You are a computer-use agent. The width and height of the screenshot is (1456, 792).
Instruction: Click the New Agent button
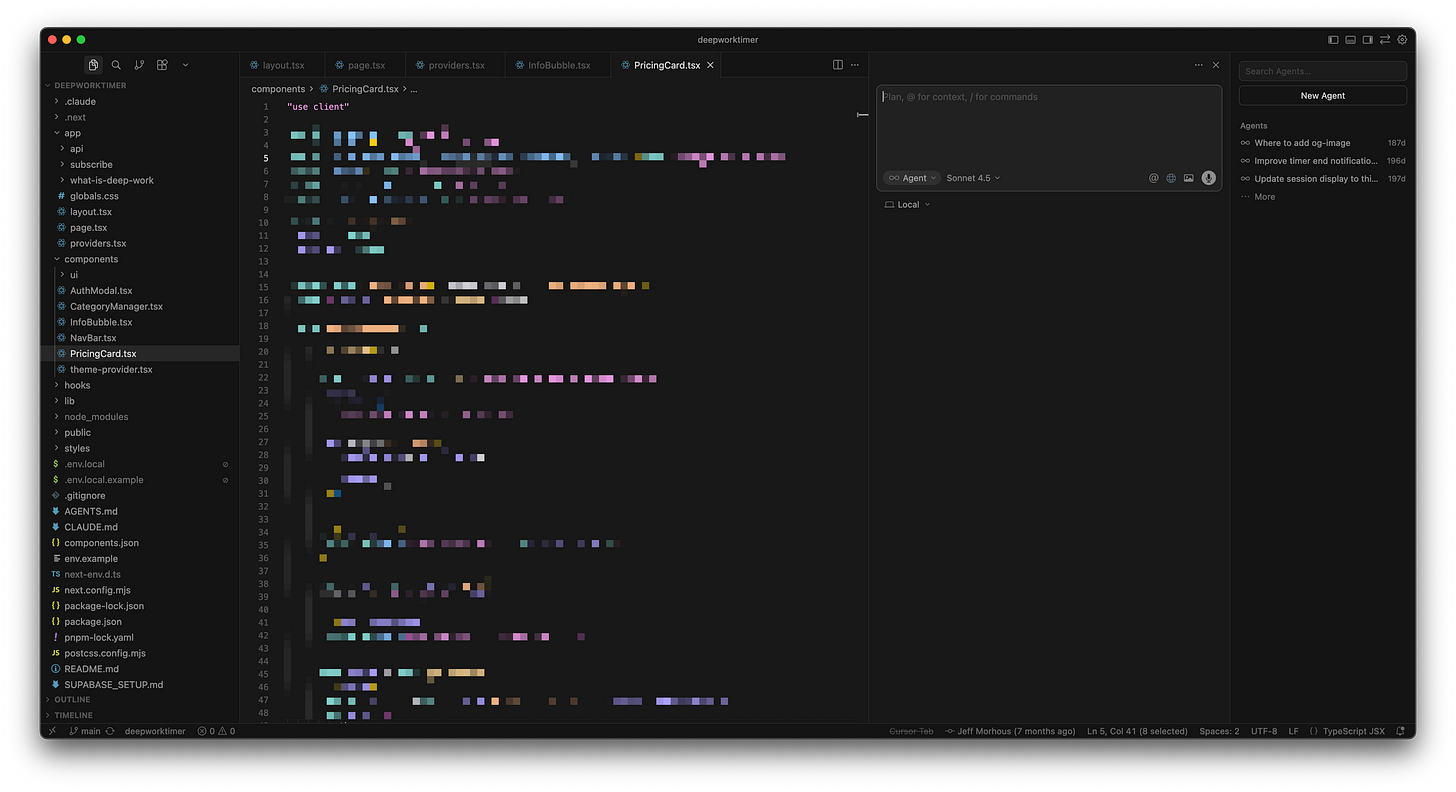point(1322,95)
